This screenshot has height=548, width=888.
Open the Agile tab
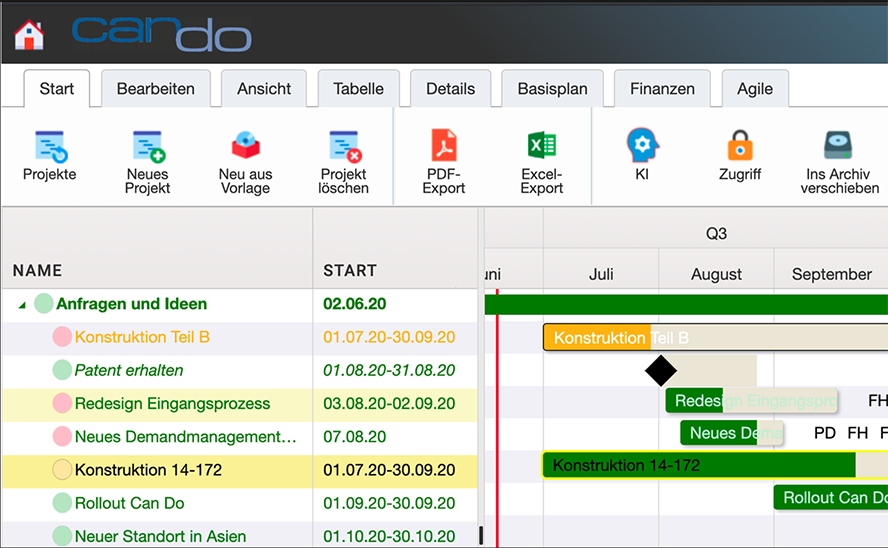[755, 88]
